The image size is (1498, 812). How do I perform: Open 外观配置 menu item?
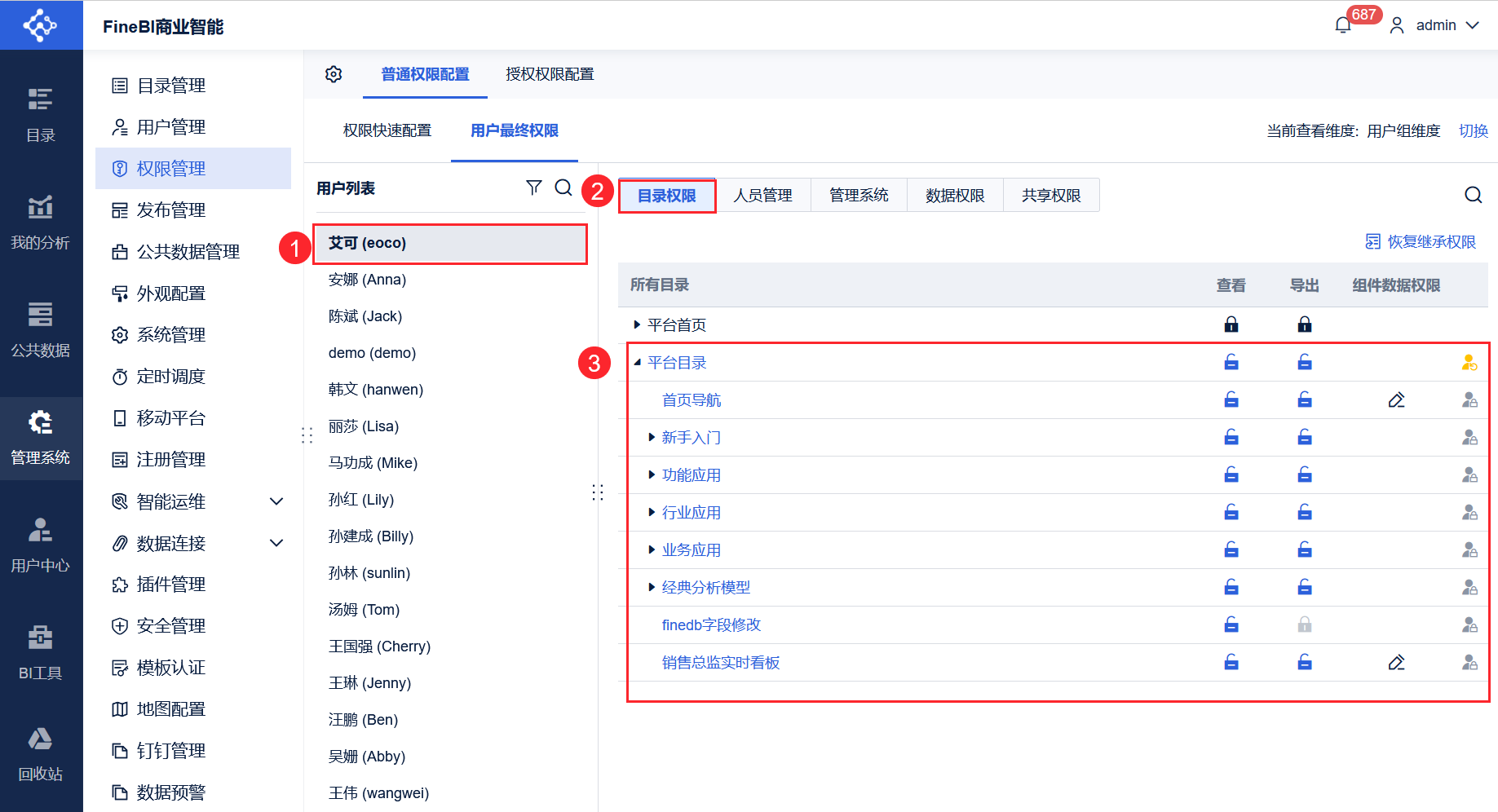(x=193, y=293)
